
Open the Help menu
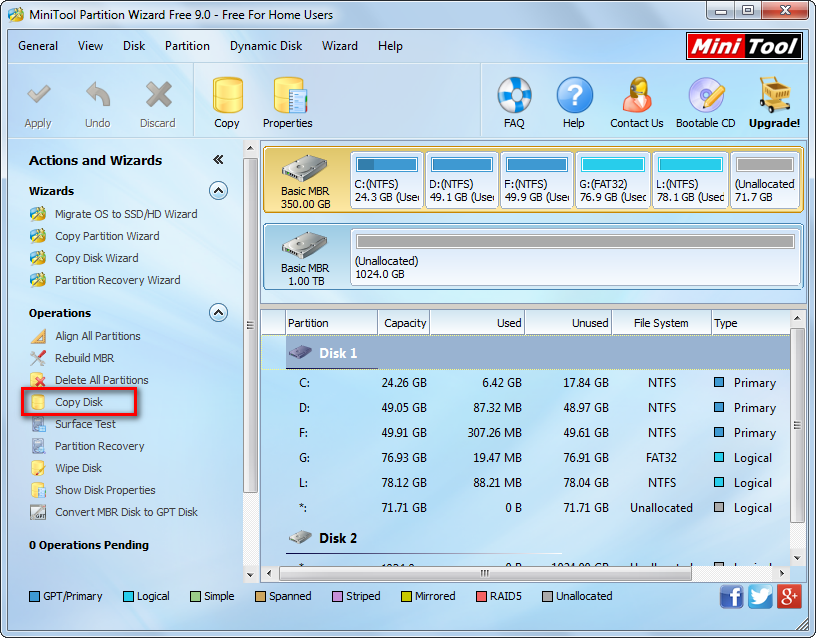[x=390, y=46]
